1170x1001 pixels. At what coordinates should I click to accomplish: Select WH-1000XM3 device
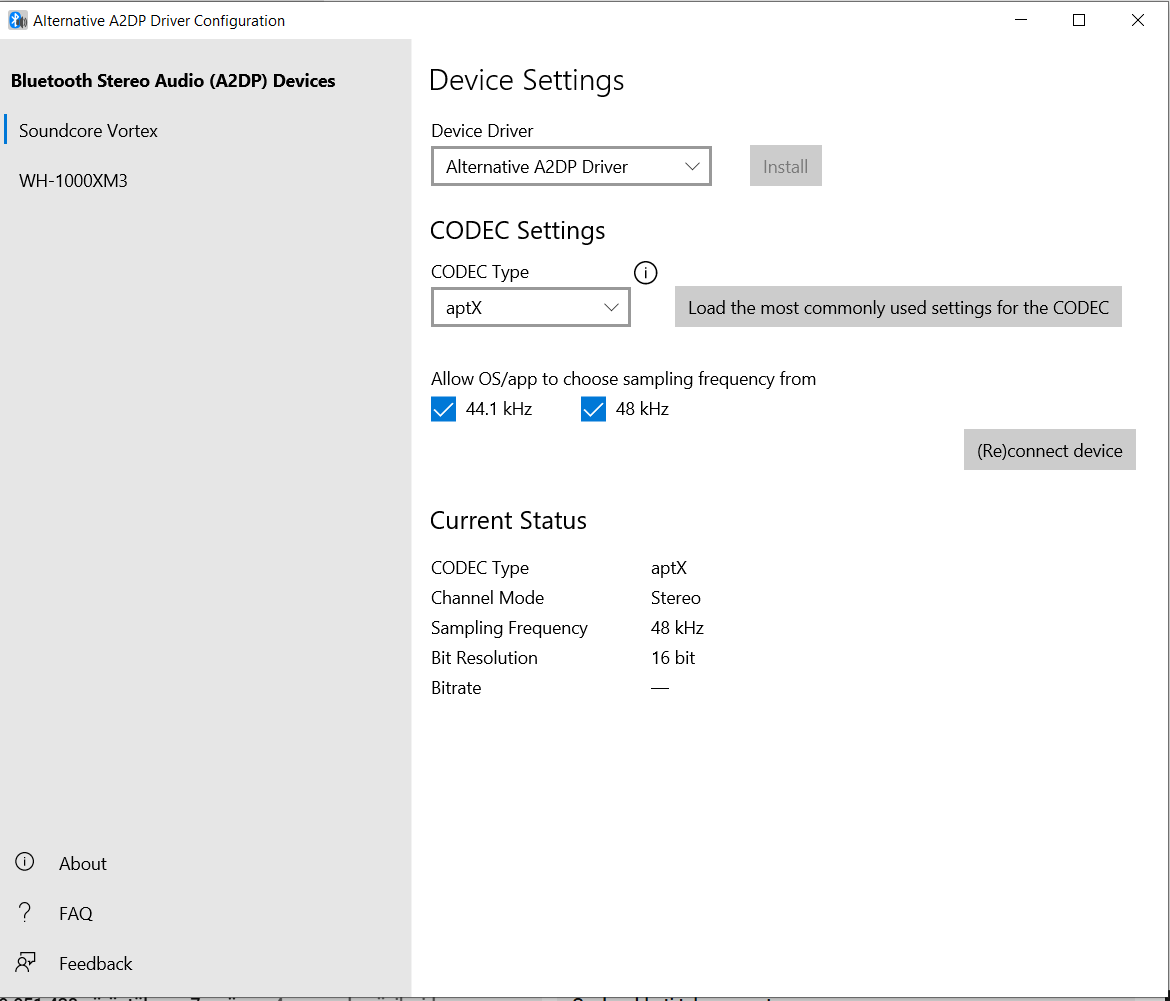205,181
